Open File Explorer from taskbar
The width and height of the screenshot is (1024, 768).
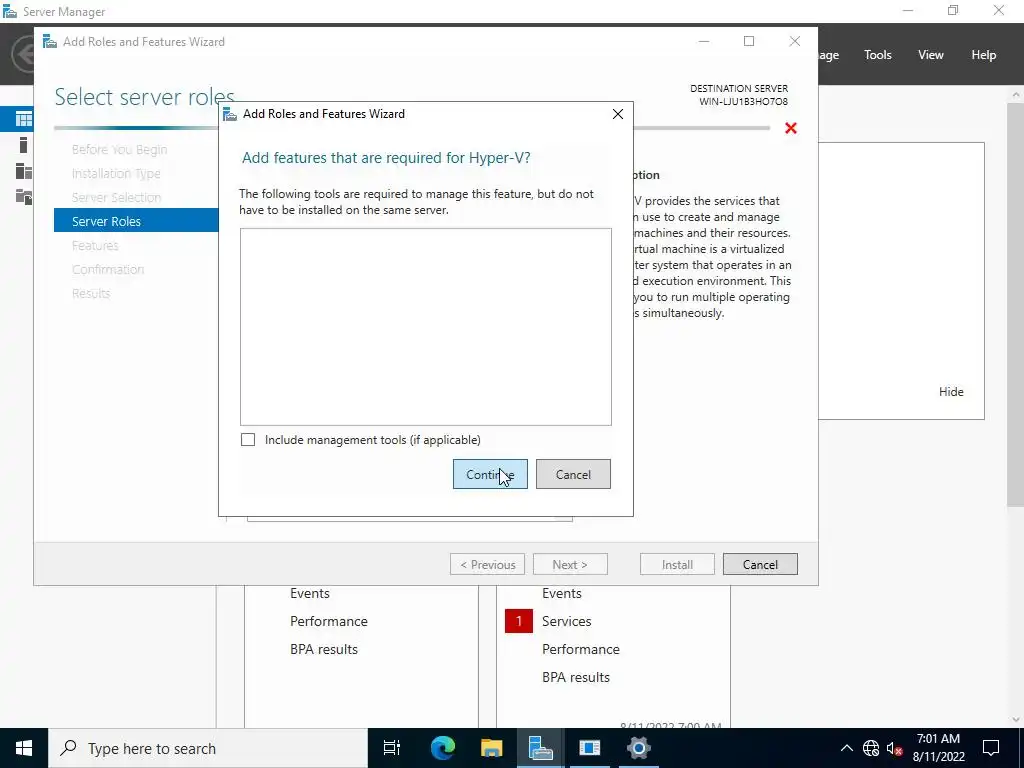point(491,748)
